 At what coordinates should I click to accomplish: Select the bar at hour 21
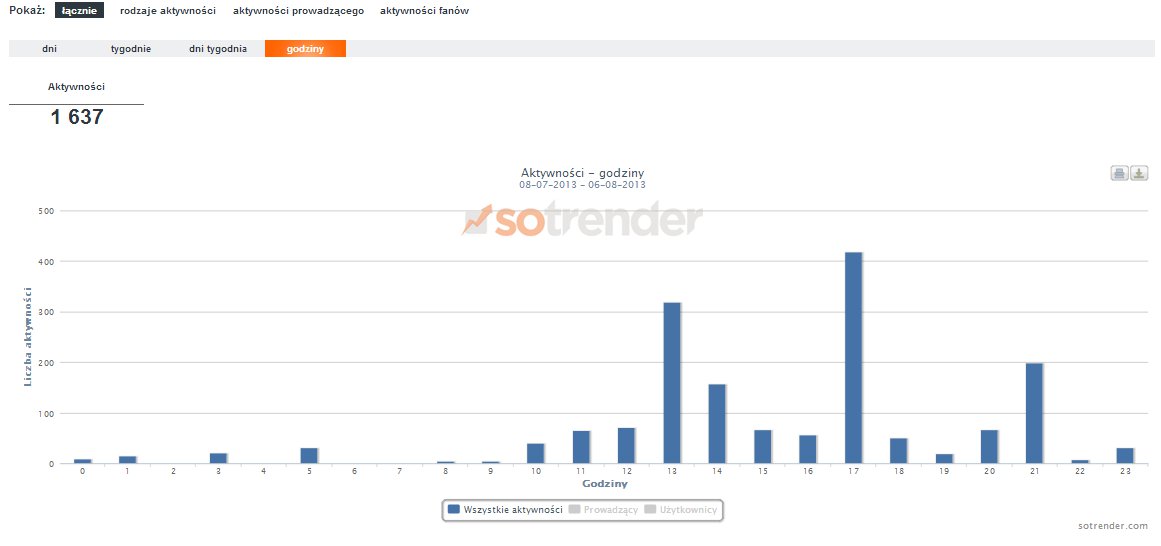[x=1034, y=413]
